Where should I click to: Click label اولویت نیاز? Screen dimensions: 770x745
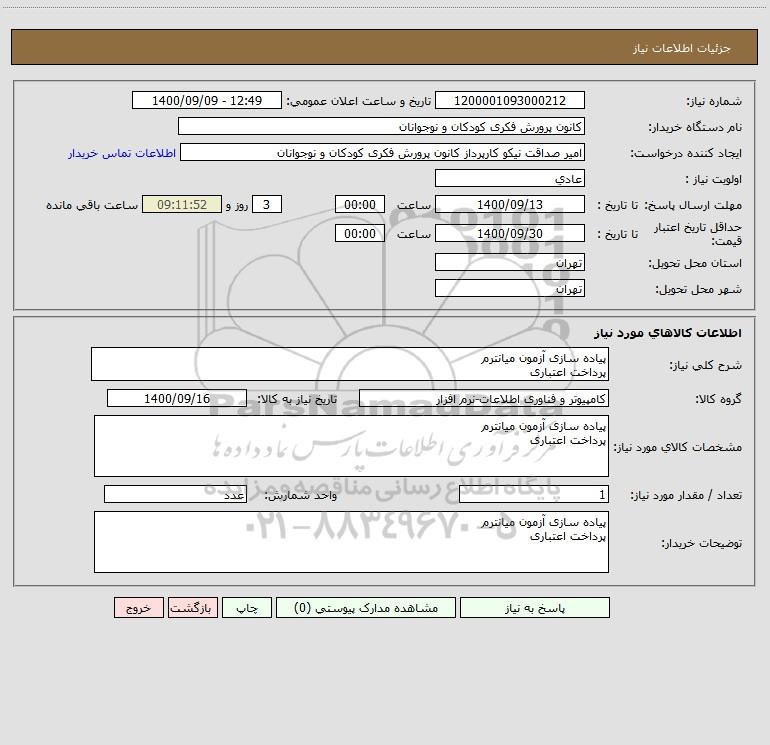point(714,179)
